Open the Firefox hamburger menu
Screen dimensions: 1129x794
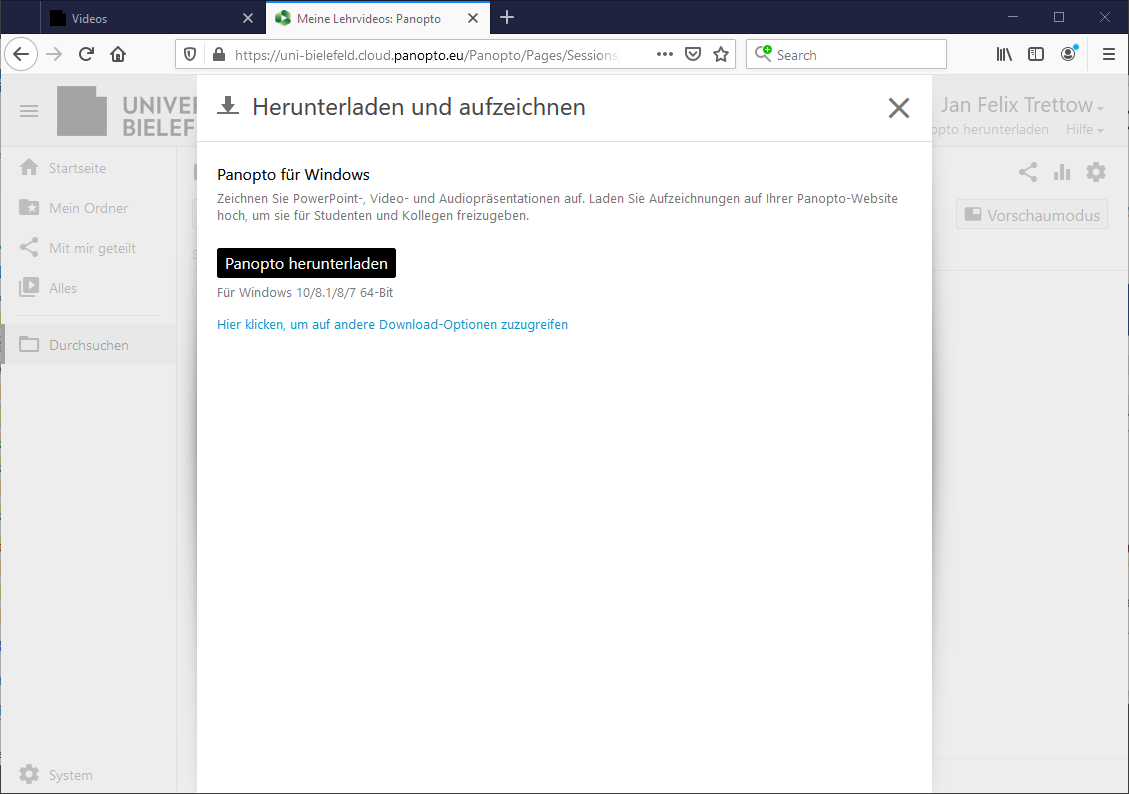pyautogui.click(x=1109, y=55)
